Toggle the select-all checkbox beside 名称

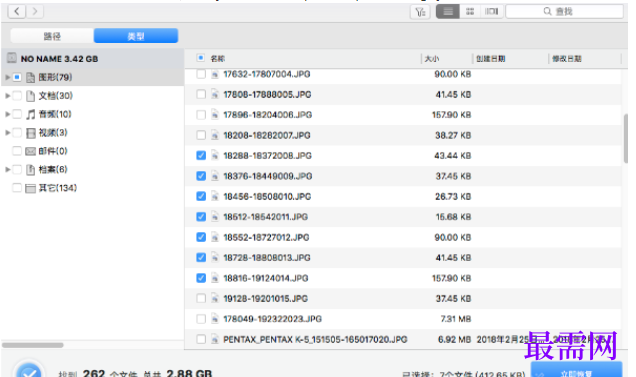(x=200, y=58)
